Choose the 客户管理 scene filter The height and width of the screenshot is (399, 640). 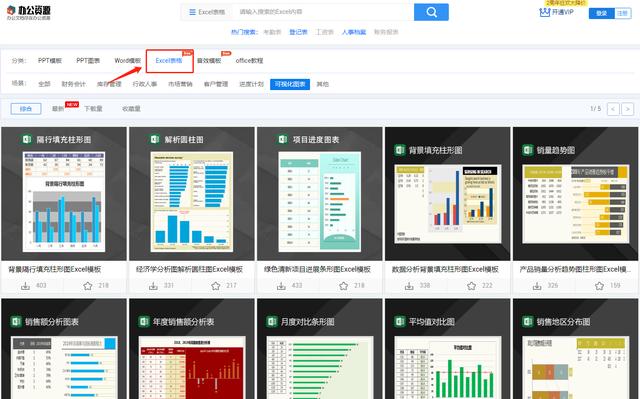pyautogui.click(x=216, y=84)
